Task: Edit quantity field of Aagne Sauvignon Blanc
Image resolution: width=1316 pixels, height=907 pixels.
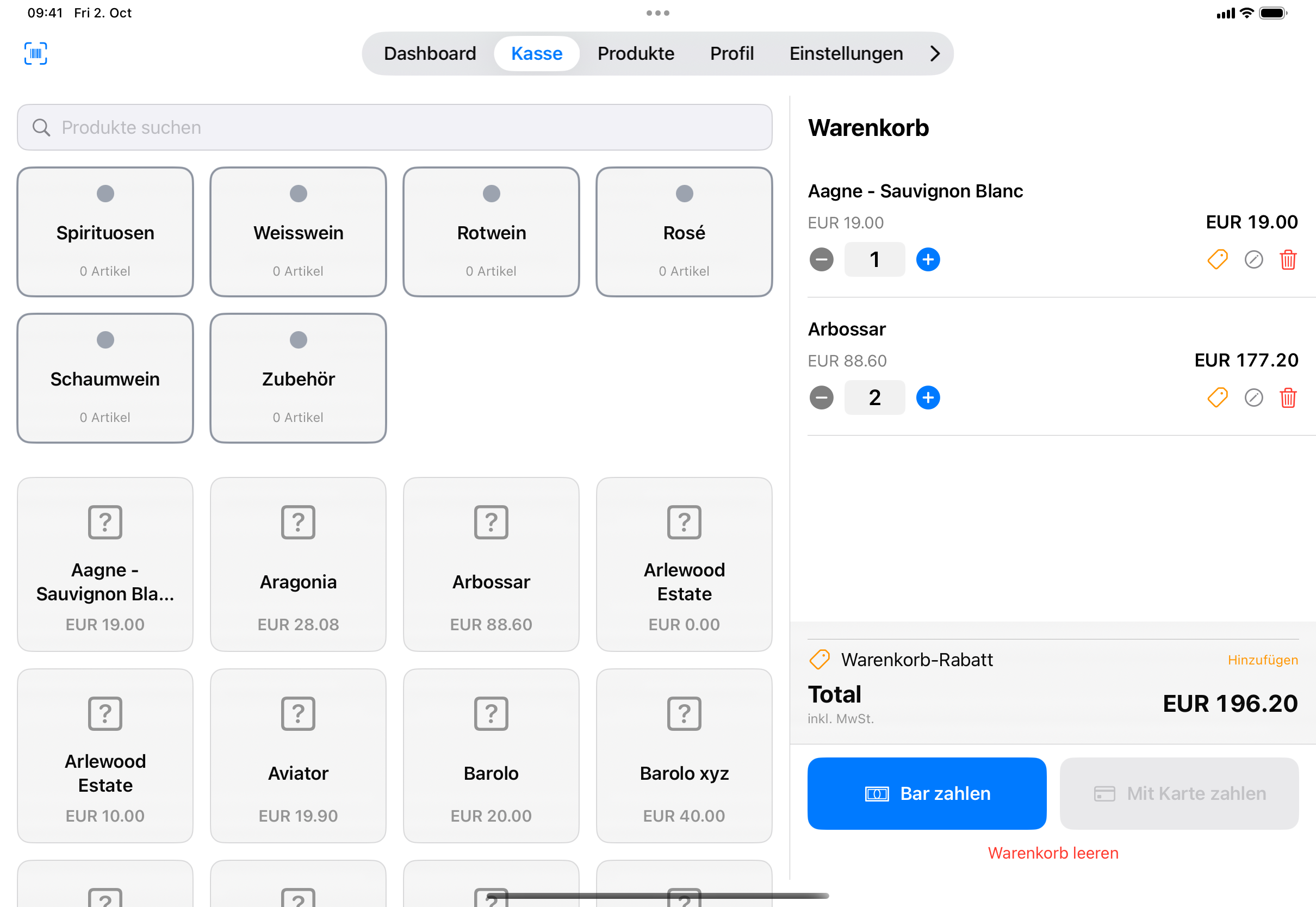Action: click(874, 260)
